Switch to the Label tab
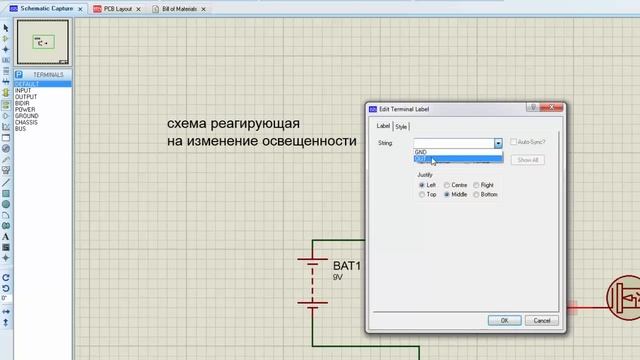Image resolution: width=640 pixels, height=360 pixels. click(383, 126)
